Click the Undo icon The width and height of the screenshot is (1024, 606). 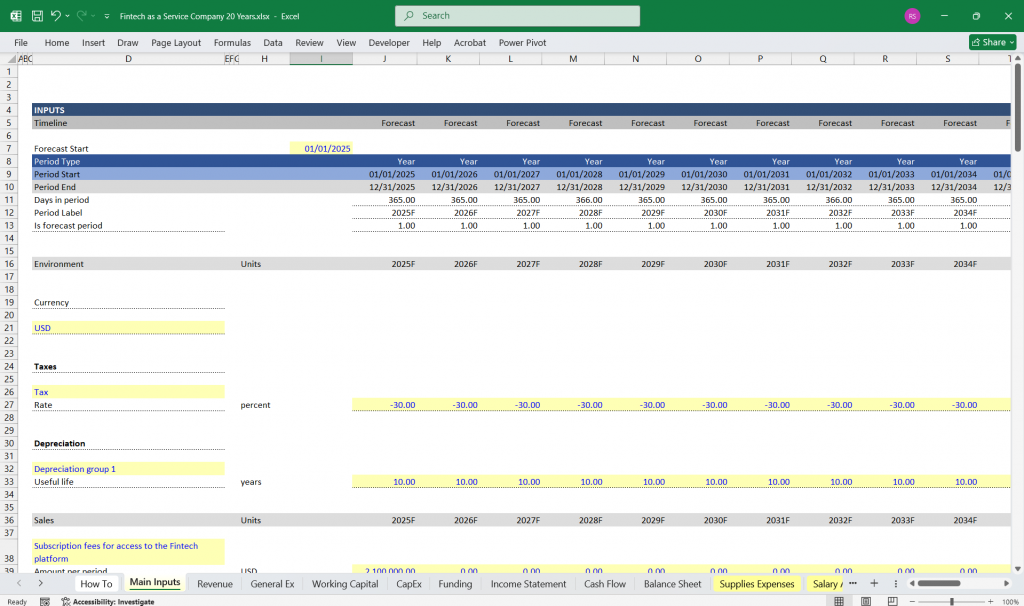click(55, 15)
